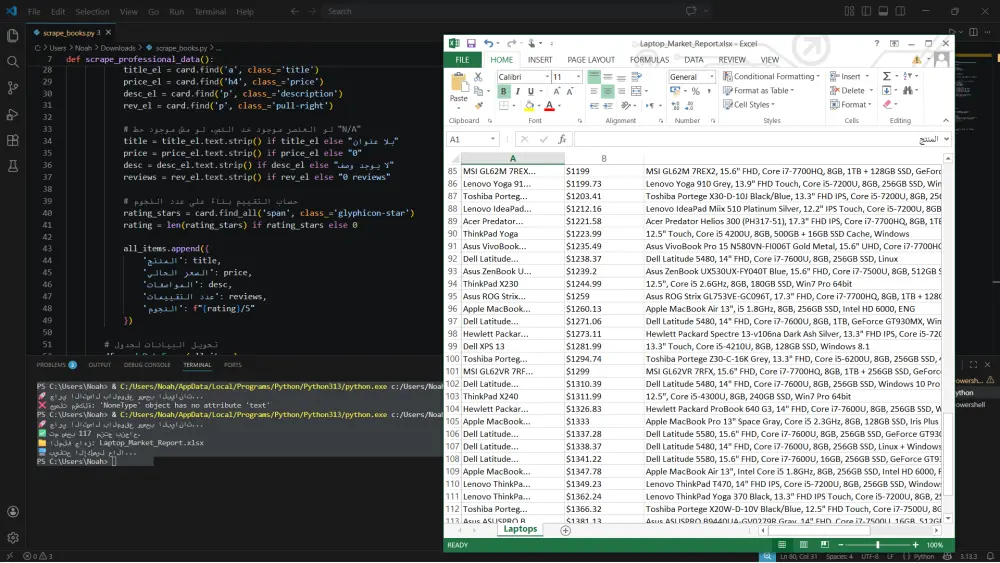
Task: Switch to the Excel FORMULAS tab
Action: pyautogui.click(x=649, y=60)
